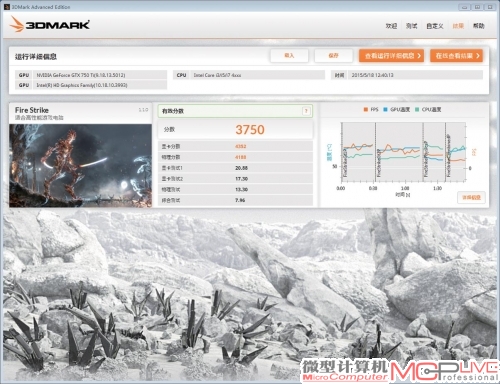Open the 欢迎 welcome tab
This screenshot has width=500, height=384.
pyautogui.click(x=391, y=26)
